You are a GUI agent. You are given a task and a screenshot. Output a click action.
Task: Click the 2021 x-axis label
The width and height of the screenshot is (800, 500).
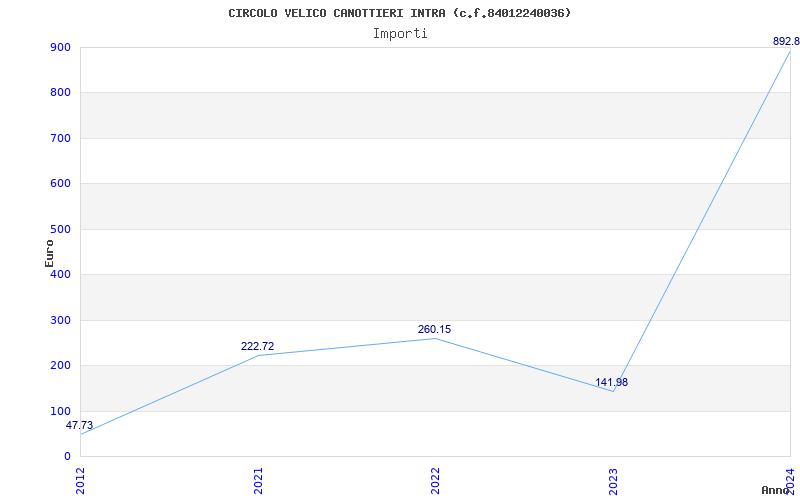(258, 481)
